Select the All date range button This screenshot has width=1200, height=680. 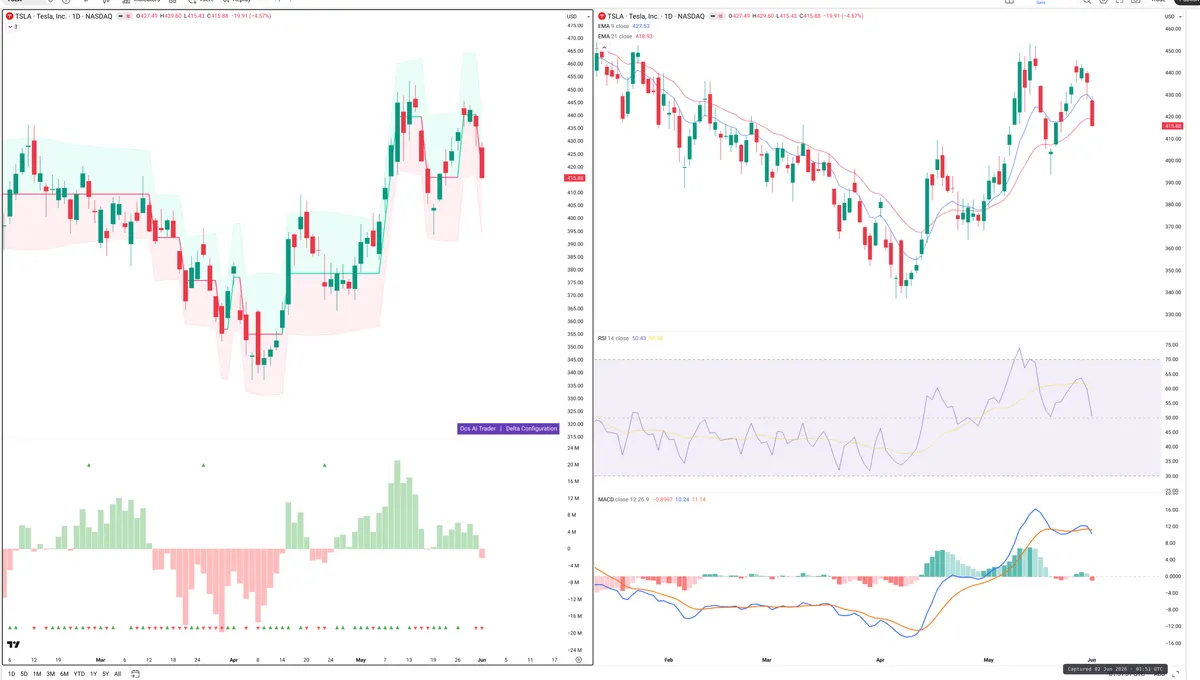click(117, 674)
